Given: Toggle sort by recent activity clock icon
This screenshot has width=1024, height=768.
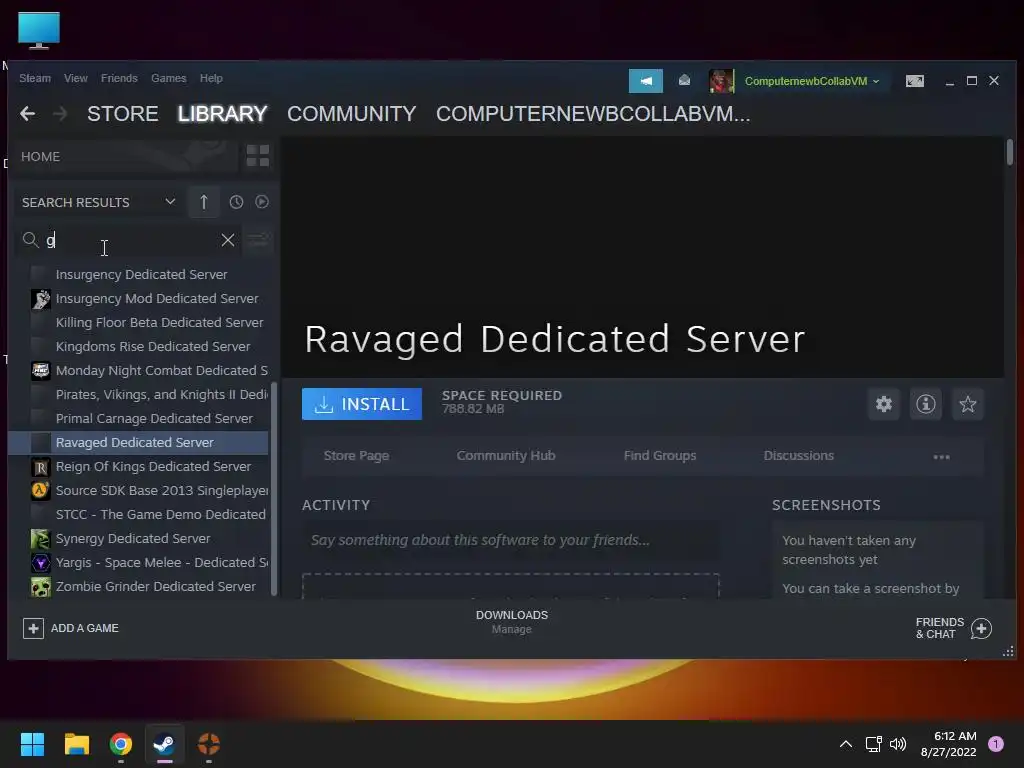Looking at the screenshot, I should [x=236, y=202].
